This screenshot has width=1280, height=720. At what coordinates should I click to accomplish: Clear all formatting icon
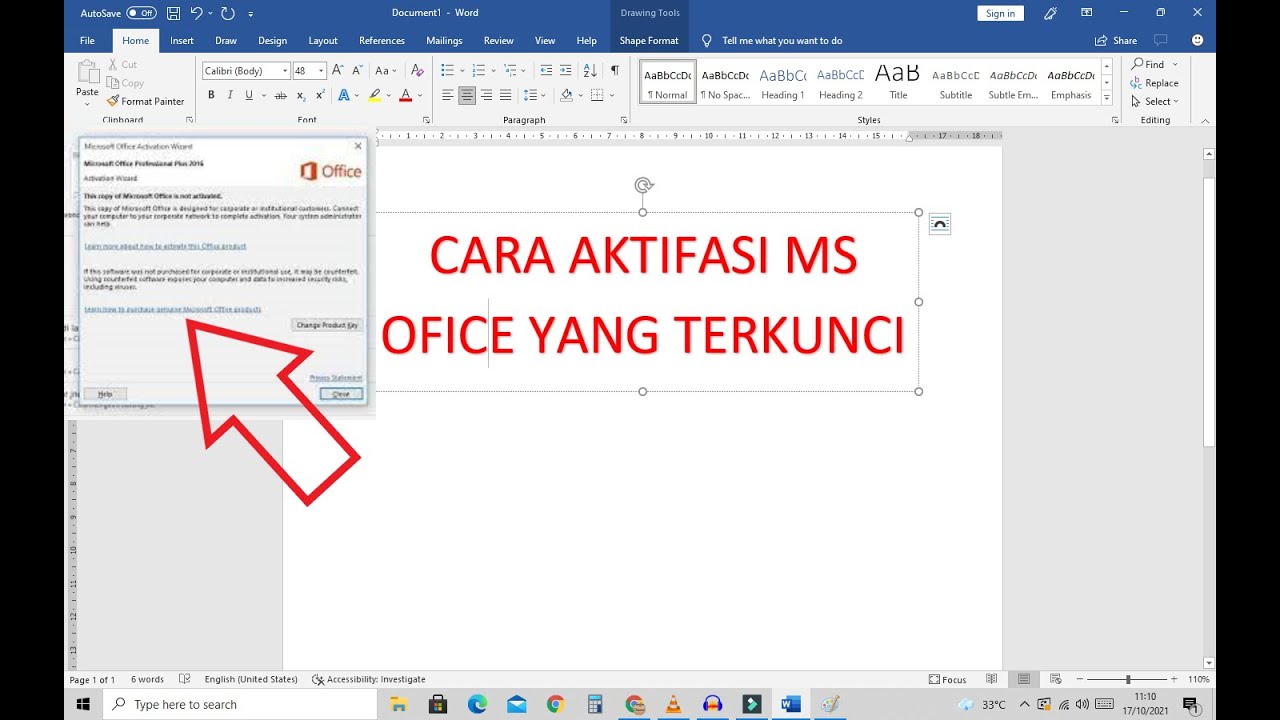(417, 70)
